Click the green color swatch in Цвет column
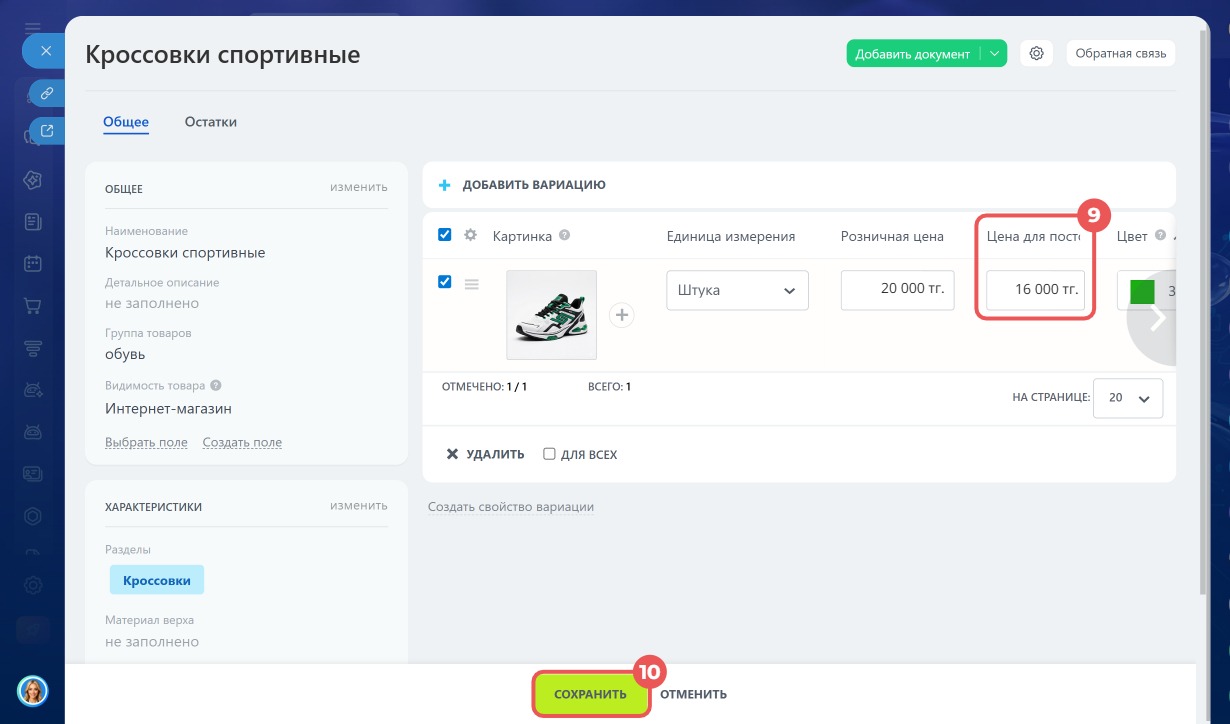 click(1142, 291)
